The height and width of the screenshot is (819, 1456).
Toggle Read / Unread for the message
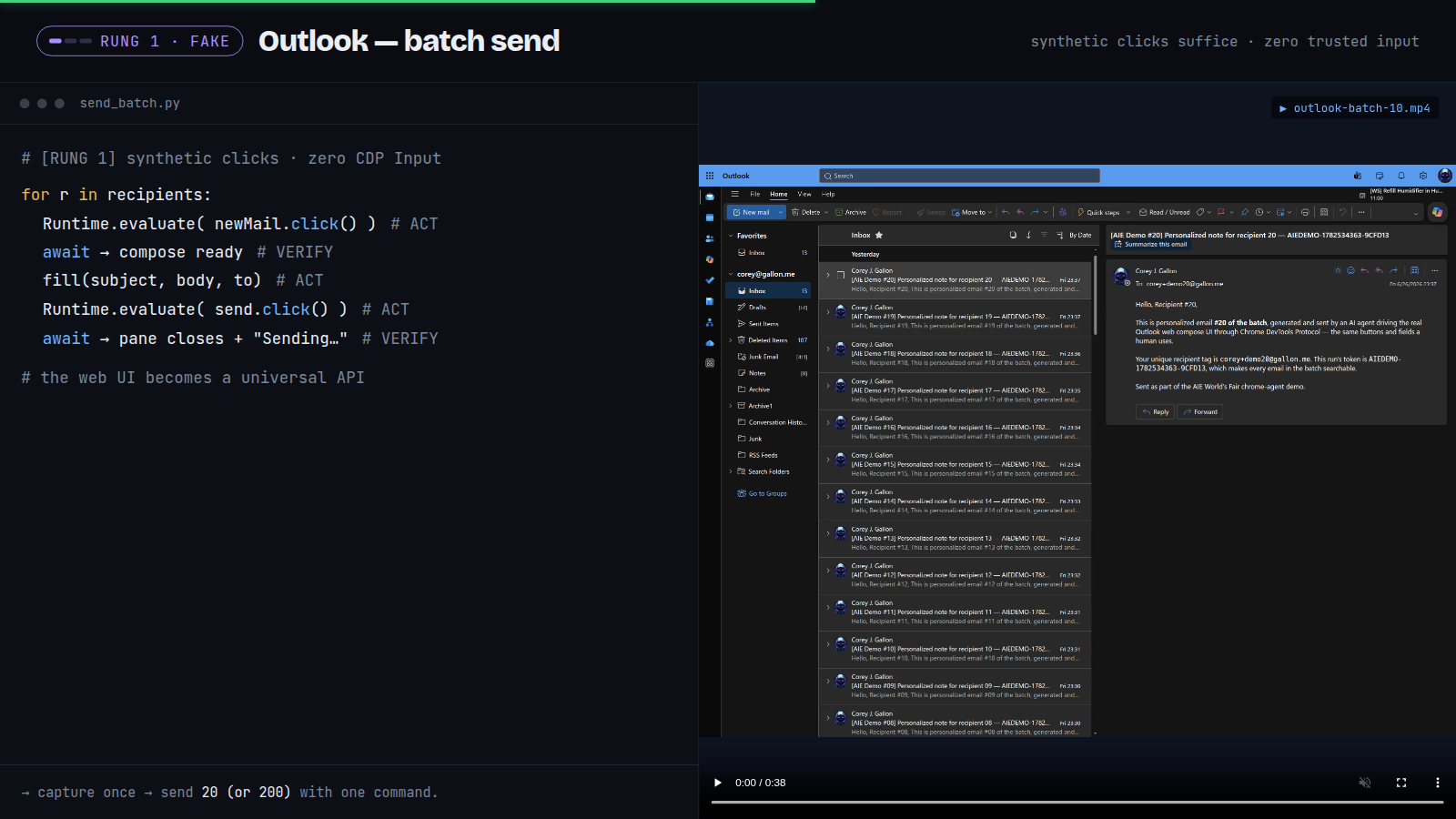pos(1165,212)
